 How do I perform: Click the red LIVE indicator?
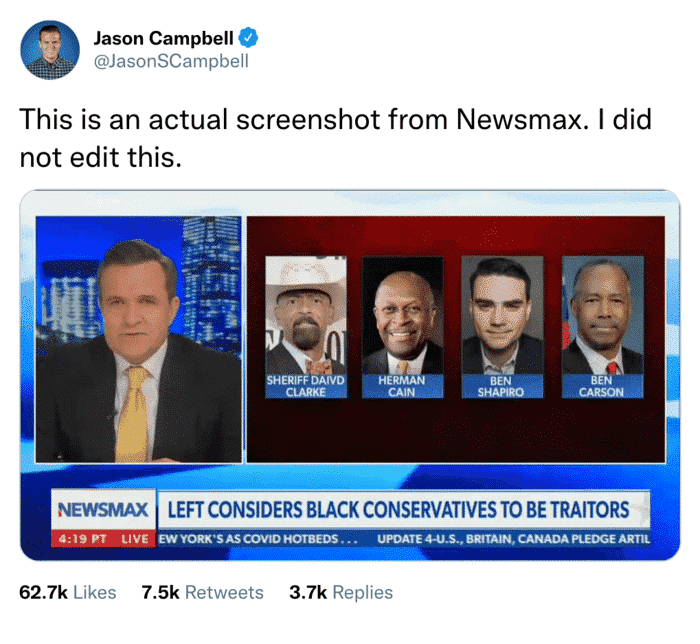(x=135, y=539)
